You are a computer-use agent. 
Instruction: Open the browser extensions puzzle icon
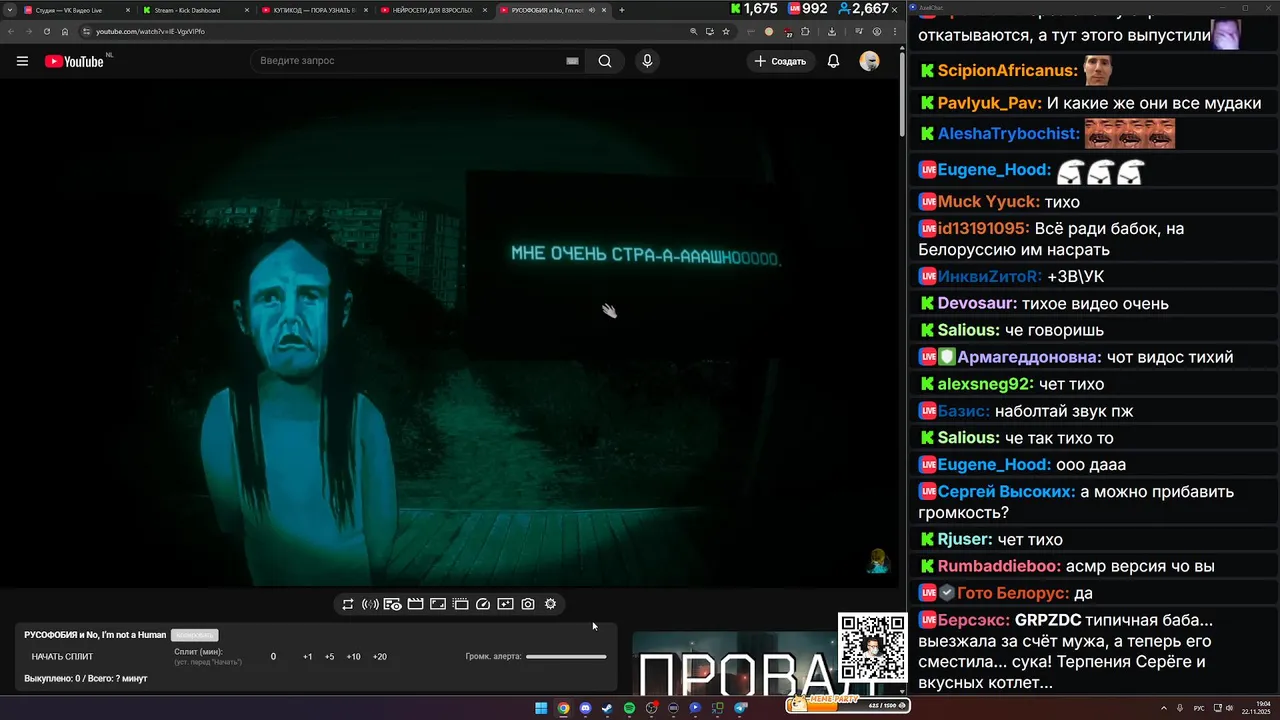click(806, 31)
